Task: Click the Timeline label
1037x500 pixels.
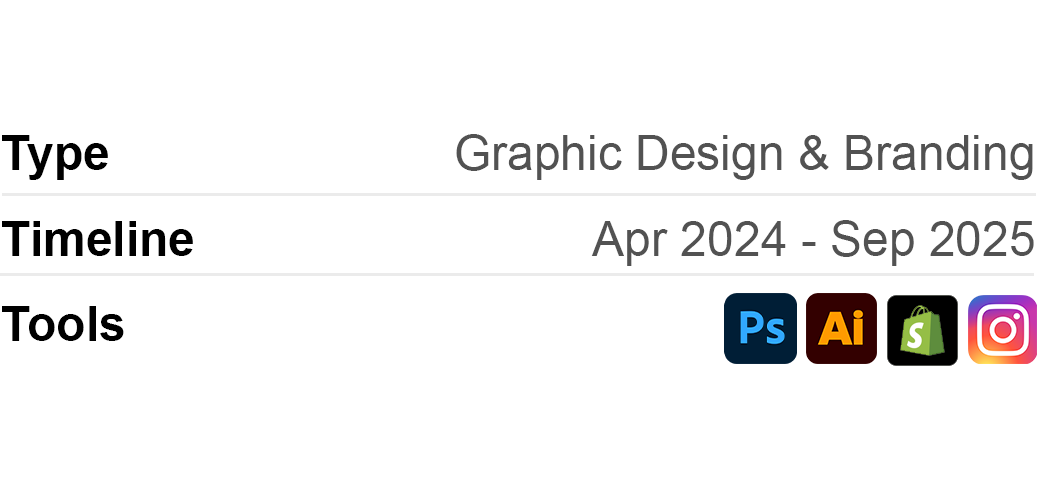Action: click(97, 240)
